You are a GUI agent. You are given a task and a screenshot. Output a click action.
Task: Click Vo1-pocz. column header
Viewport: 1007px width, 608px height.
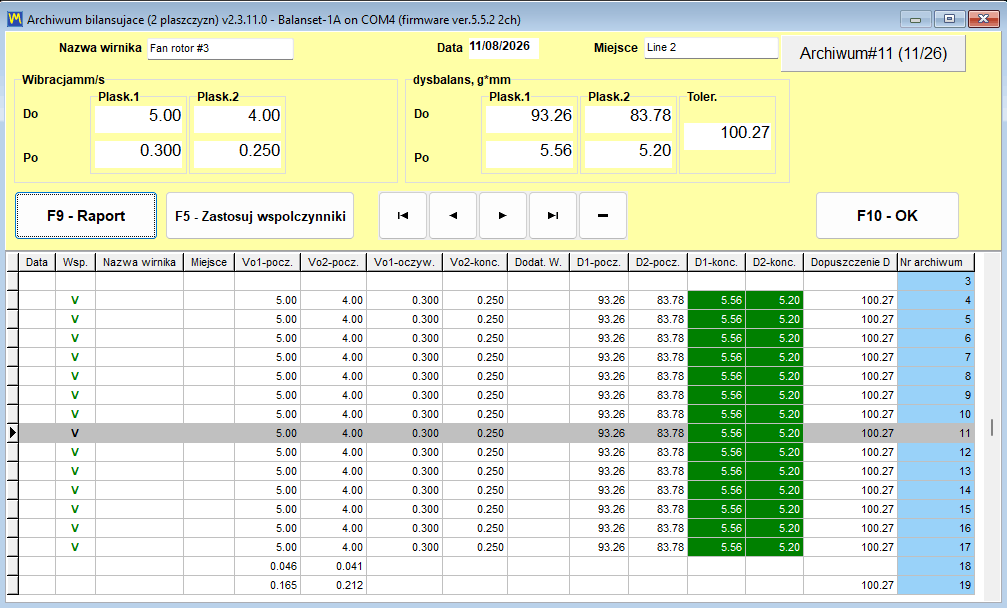(267, 262)
